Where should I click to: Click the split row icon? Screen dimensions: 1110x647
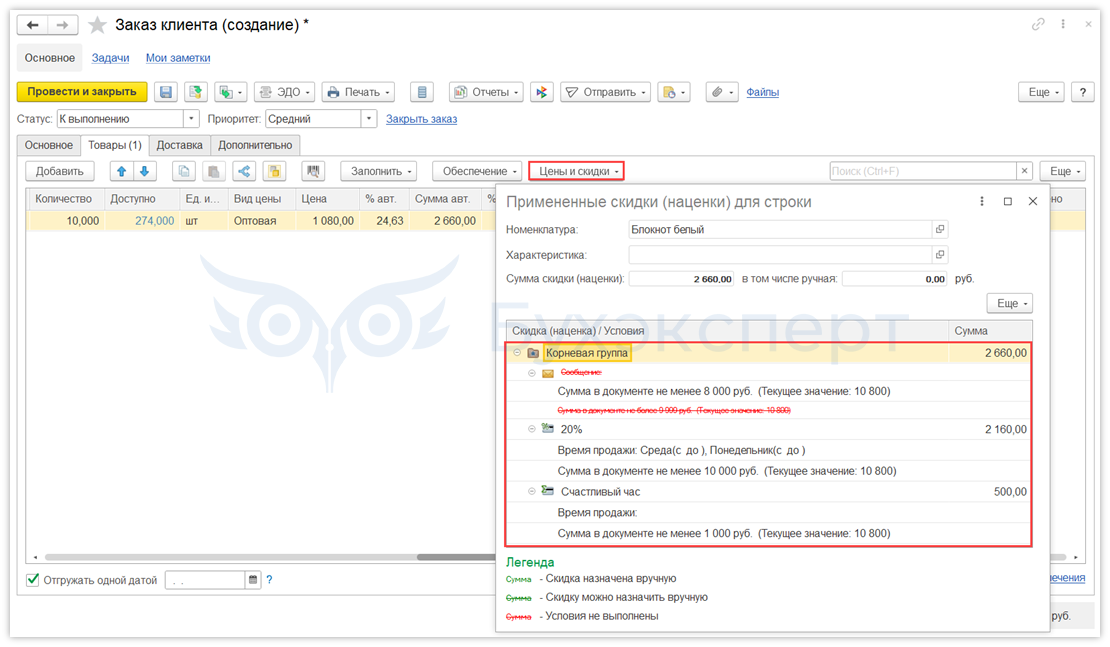[244, 171]
